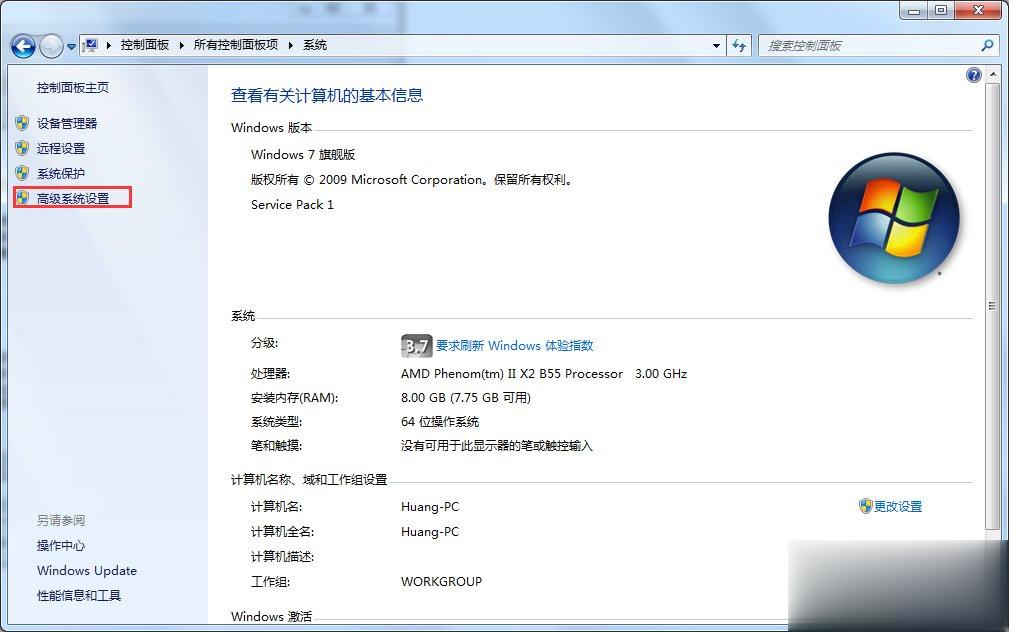Click the computer icon in address bar
This screenshot has width=1009, height=632.
click(91, 45)
